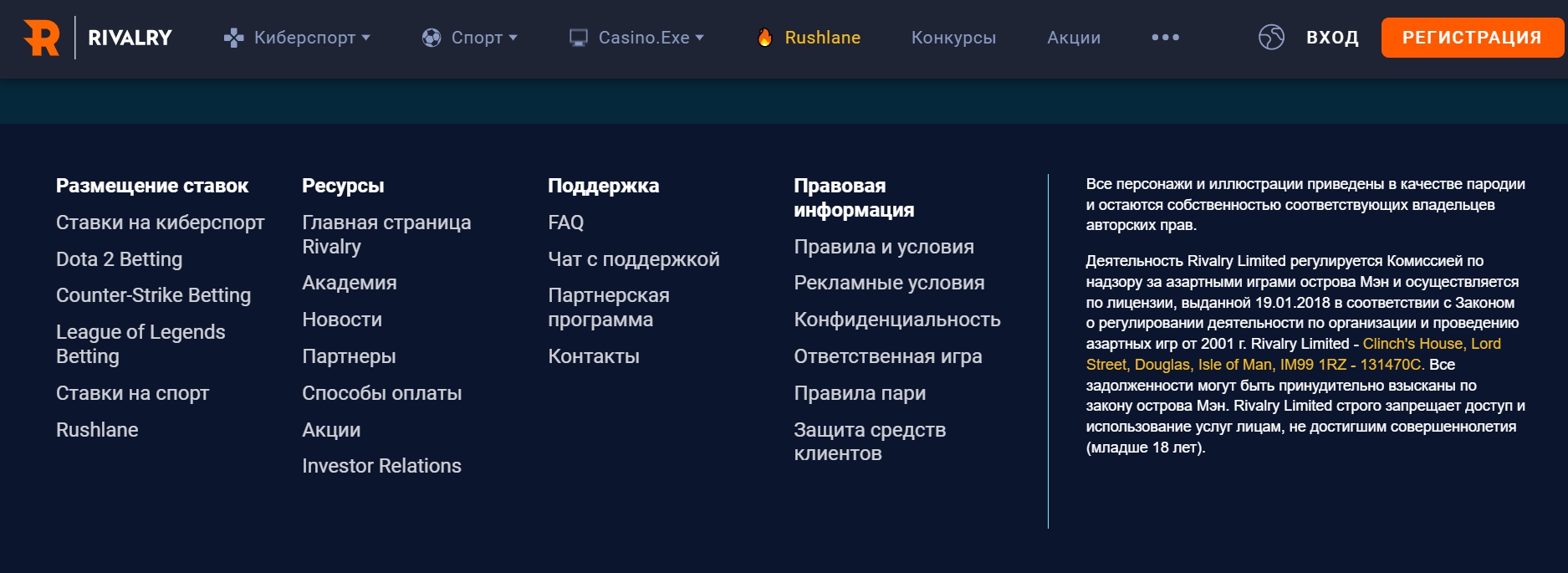Open Партнерская программа link
The image size is (1568, 573).
pyautogui.click(x=609, y=307)
